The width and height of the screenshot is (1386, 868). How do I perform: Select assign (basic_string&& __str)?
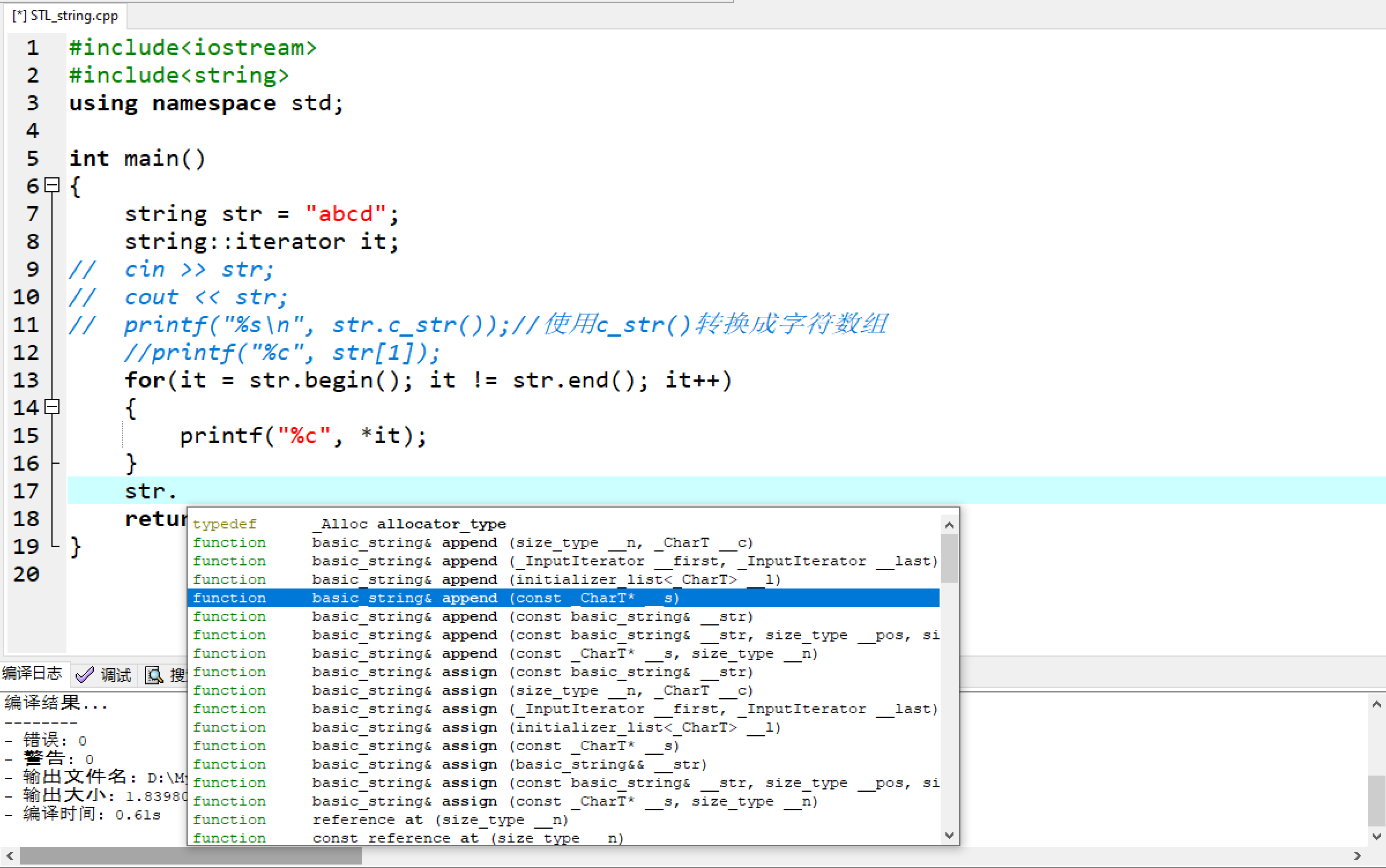point(564,764)
